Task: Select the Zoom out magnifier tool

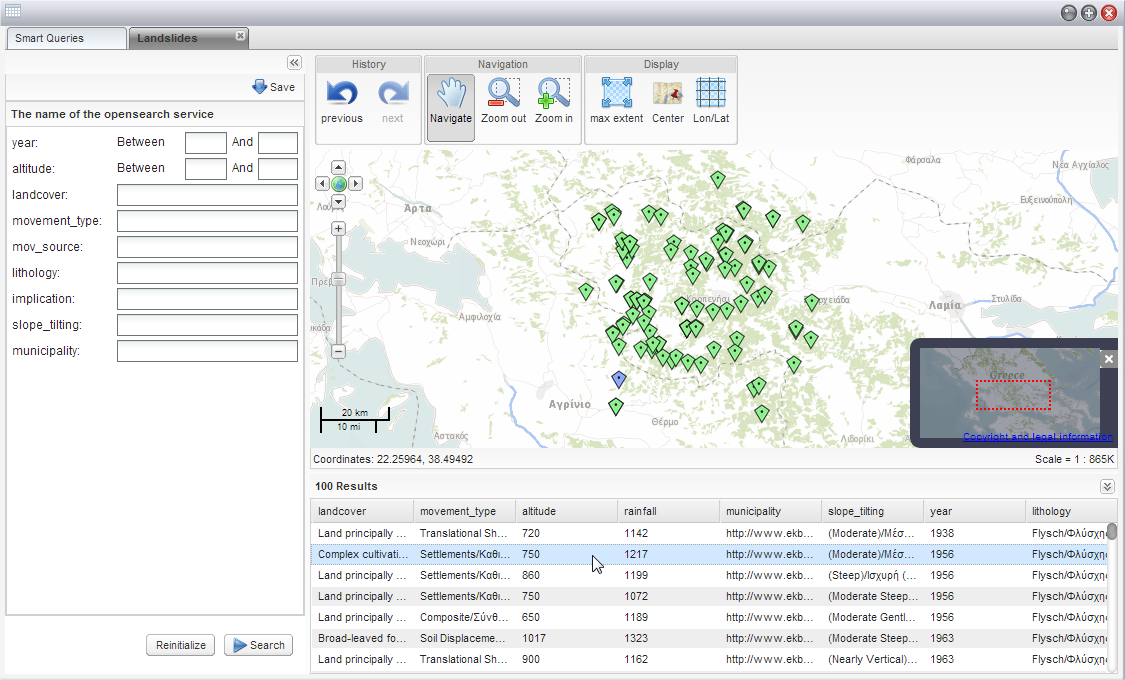Action: point(503,93)
